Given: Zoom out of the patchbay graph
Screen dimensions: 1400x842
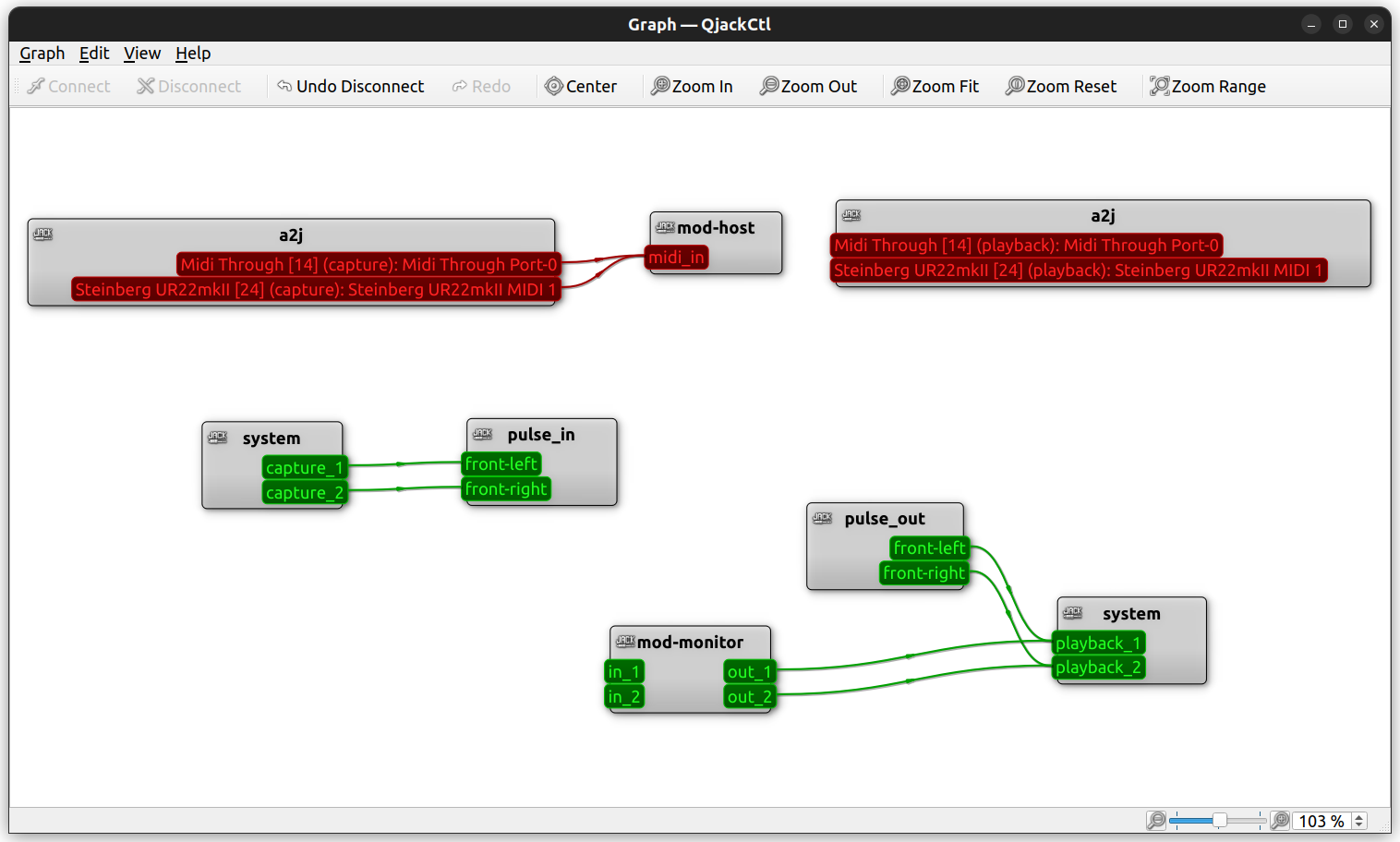Looking at the screenshot, I should pos(809,86).
